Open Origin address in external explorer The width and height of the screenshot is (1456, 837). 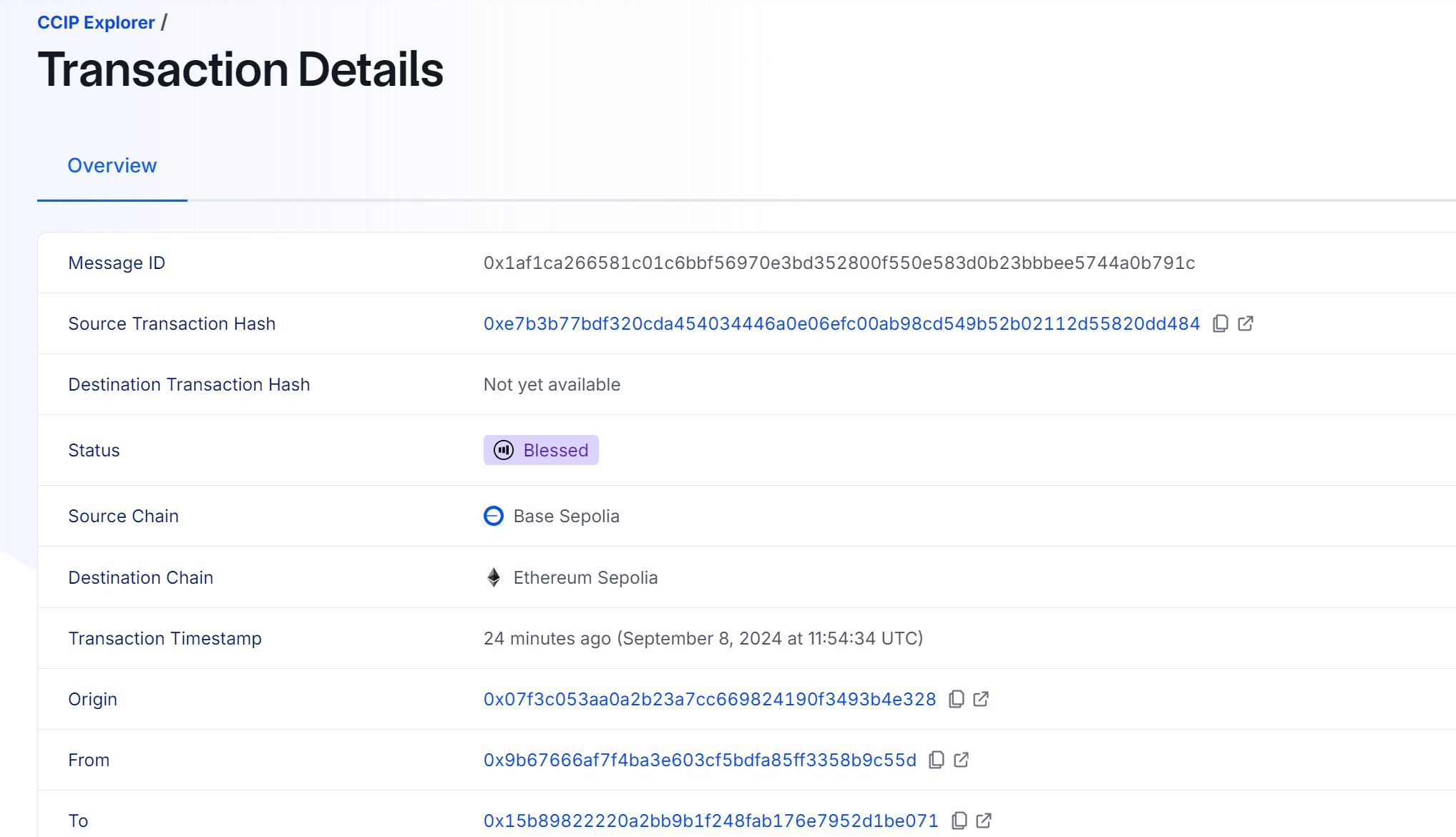981,699
